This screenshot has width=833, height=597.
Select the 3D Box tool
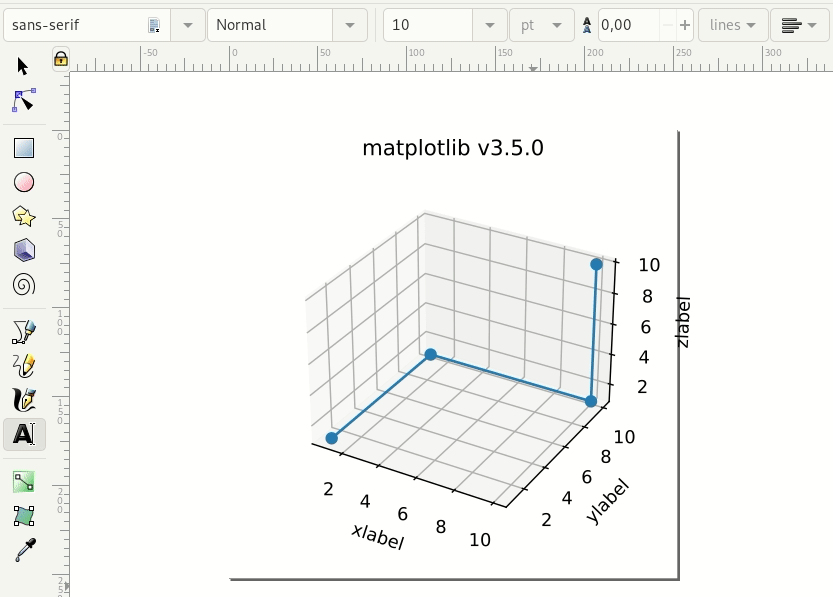(24, 250)
